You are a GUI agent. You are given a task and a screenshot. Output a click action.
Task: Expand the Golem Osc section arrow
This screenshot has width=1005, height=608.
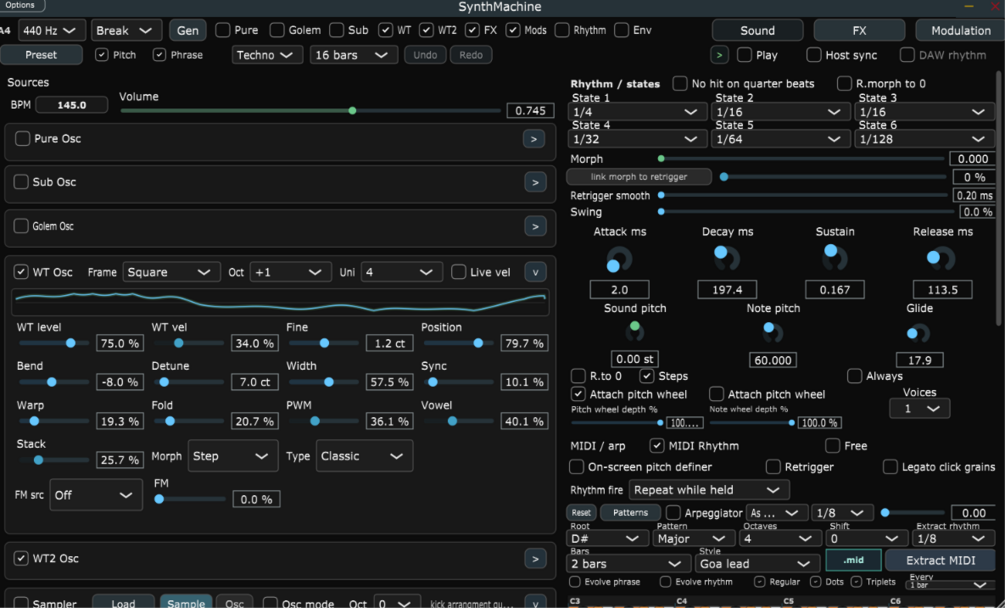[x=535, y=226]
